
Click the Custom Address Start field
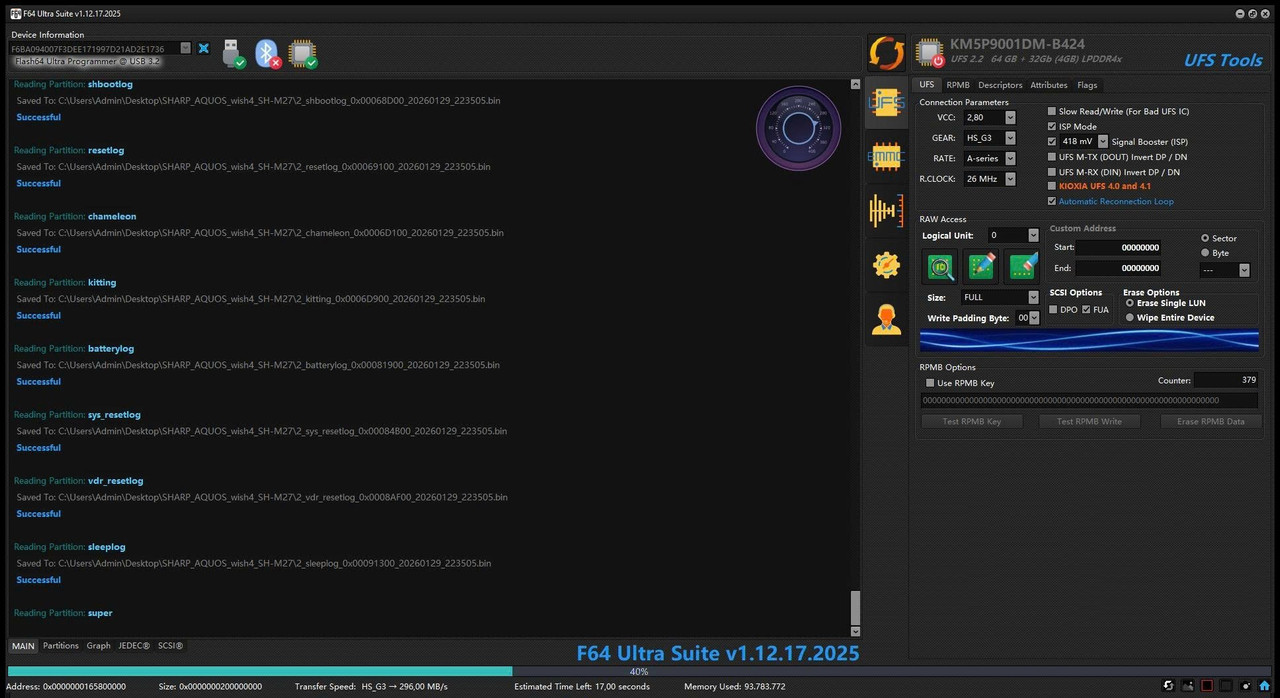[1118, 247]
